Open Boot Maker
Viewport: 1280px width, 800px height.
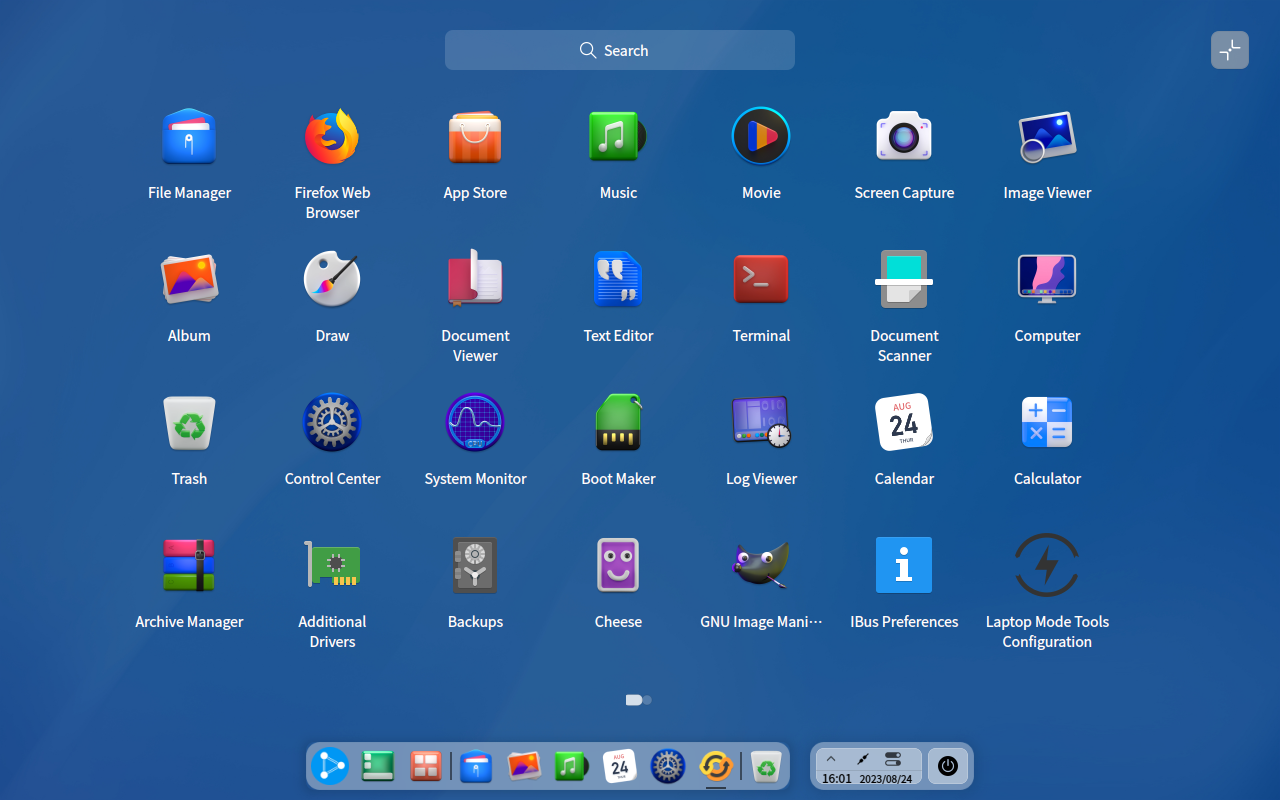618,422
